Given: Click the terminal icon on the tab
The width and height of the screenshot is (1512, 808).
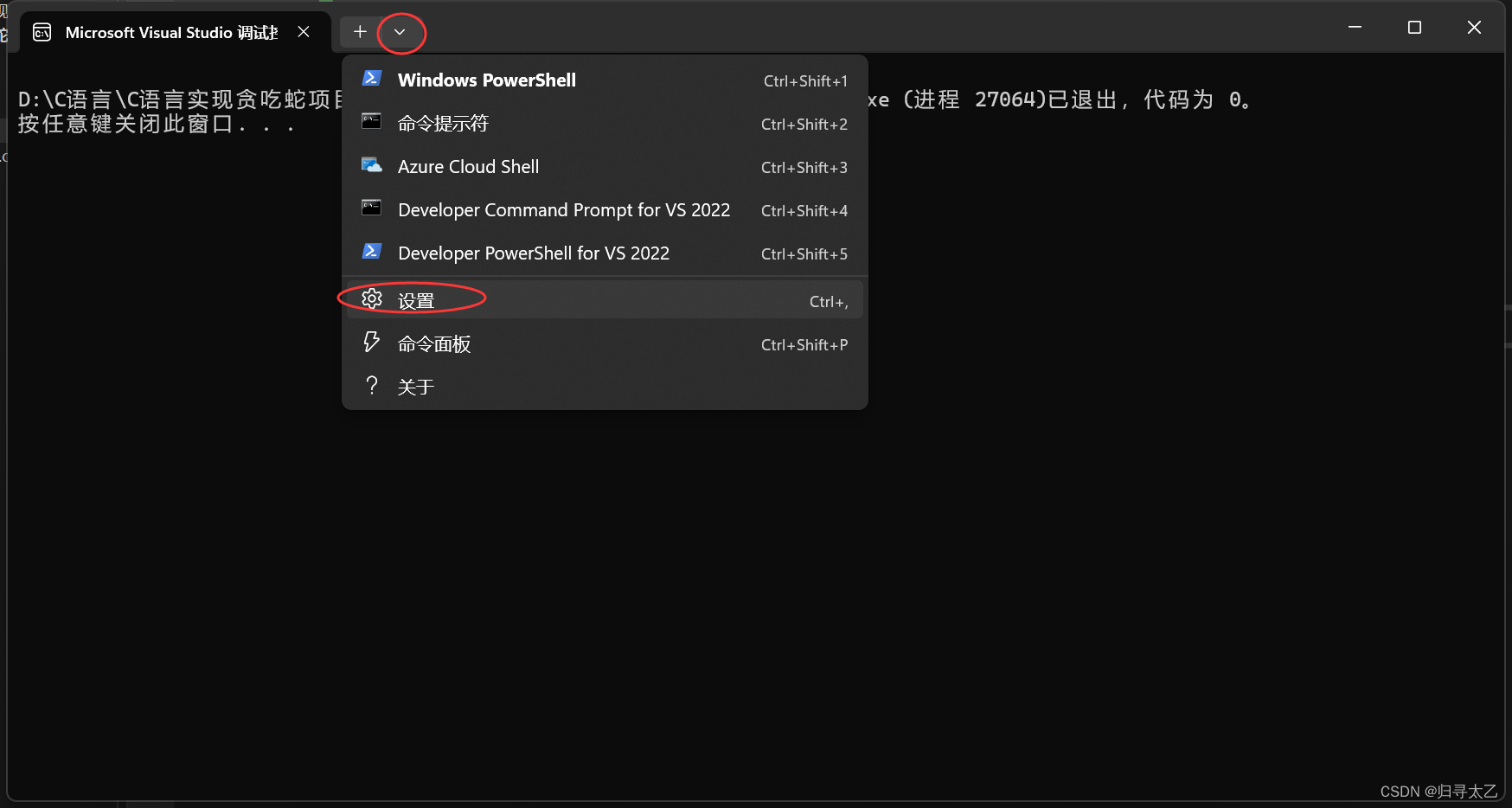Looking at the screenshot, I should 42,32.
